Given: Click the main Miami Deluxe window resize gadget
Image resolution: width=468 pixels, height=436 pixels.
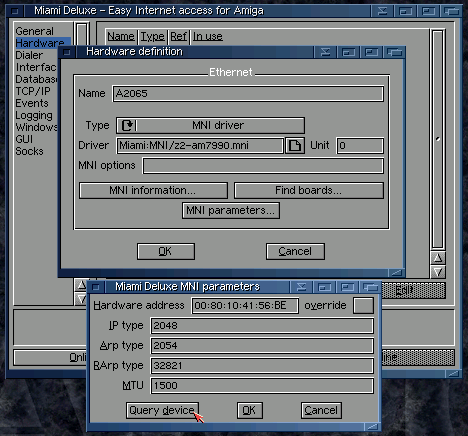Looking at the screenshot, I should tap(453, 374).
